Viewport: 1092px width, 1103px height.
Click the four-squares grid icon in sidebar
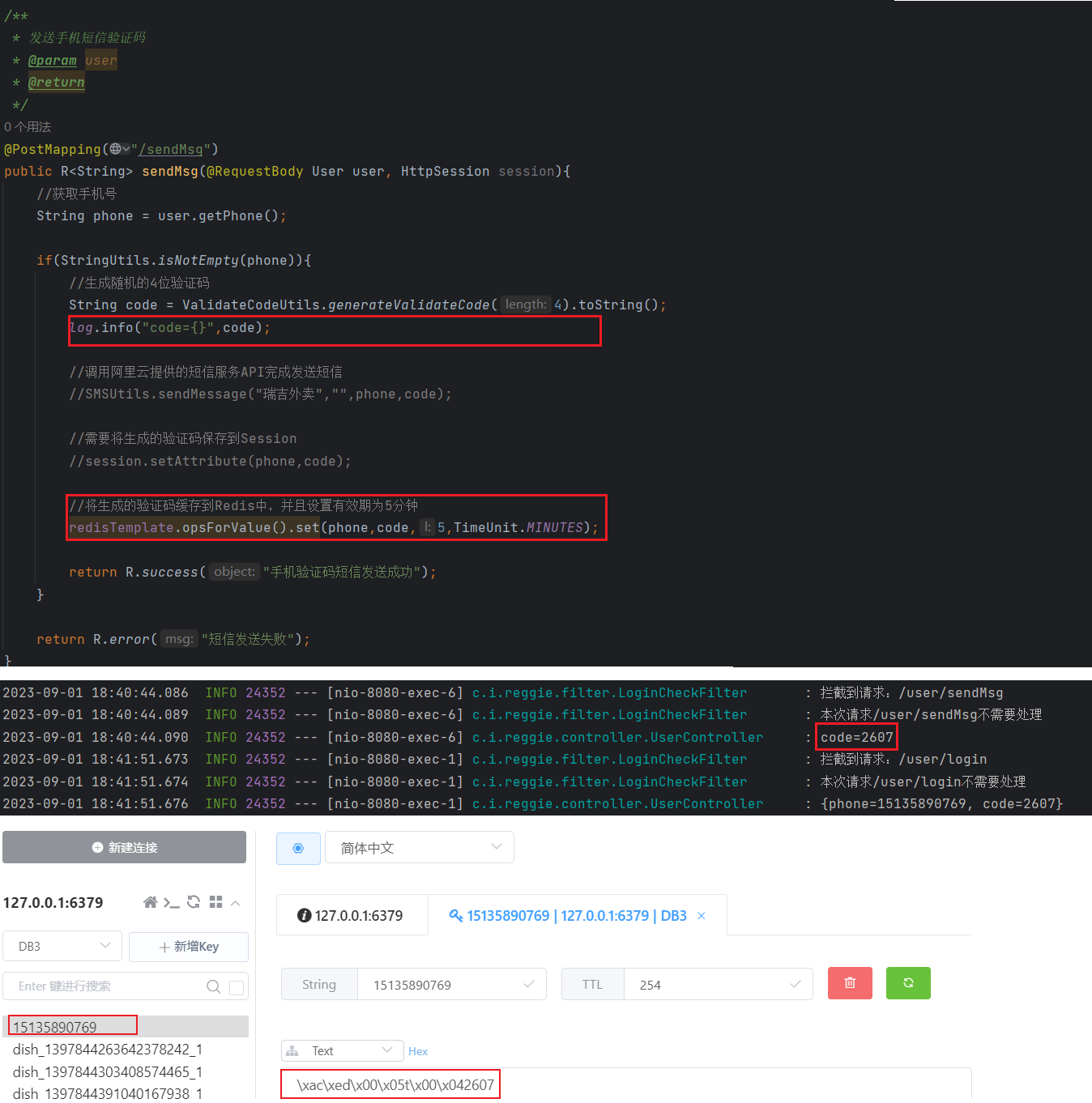[215, 902]
